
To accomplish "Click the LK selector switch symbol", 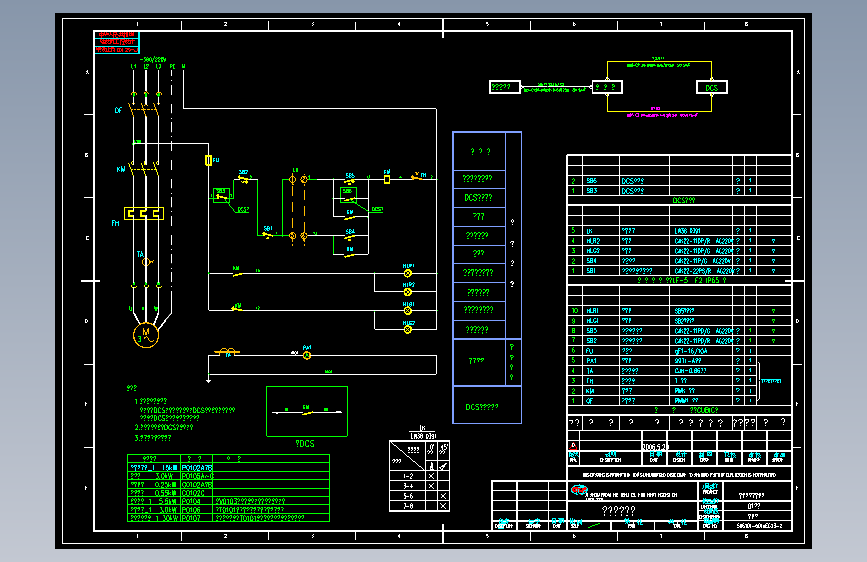I will [298, 207].
